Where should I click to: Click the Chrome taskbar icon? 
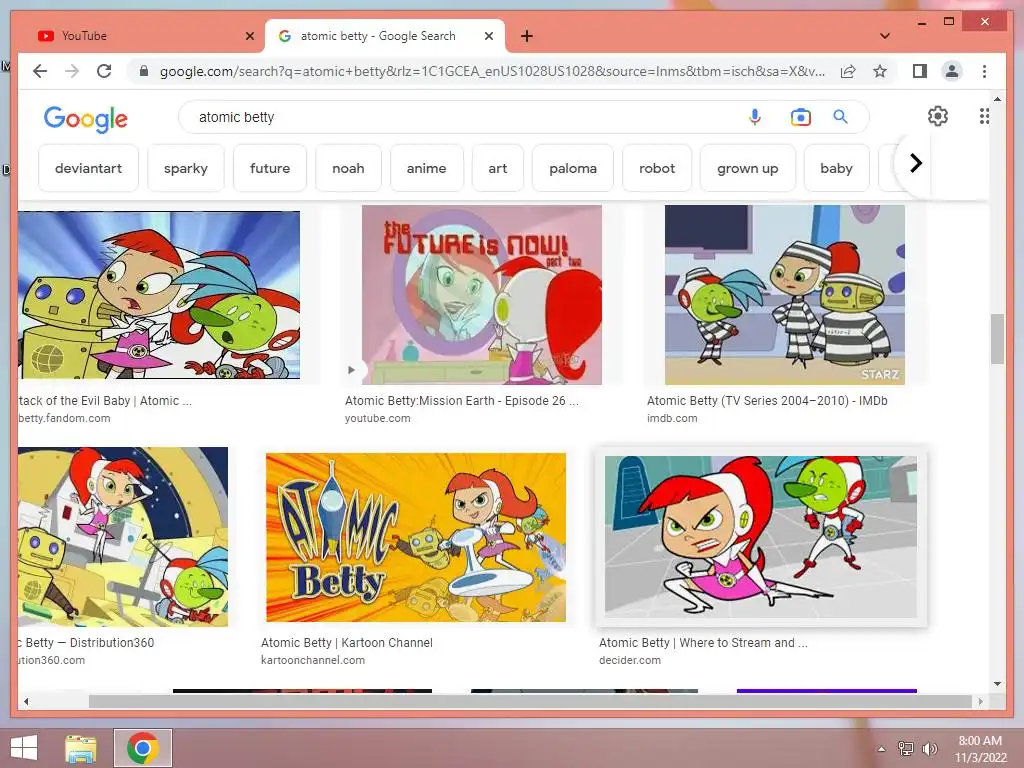point(143,748)
